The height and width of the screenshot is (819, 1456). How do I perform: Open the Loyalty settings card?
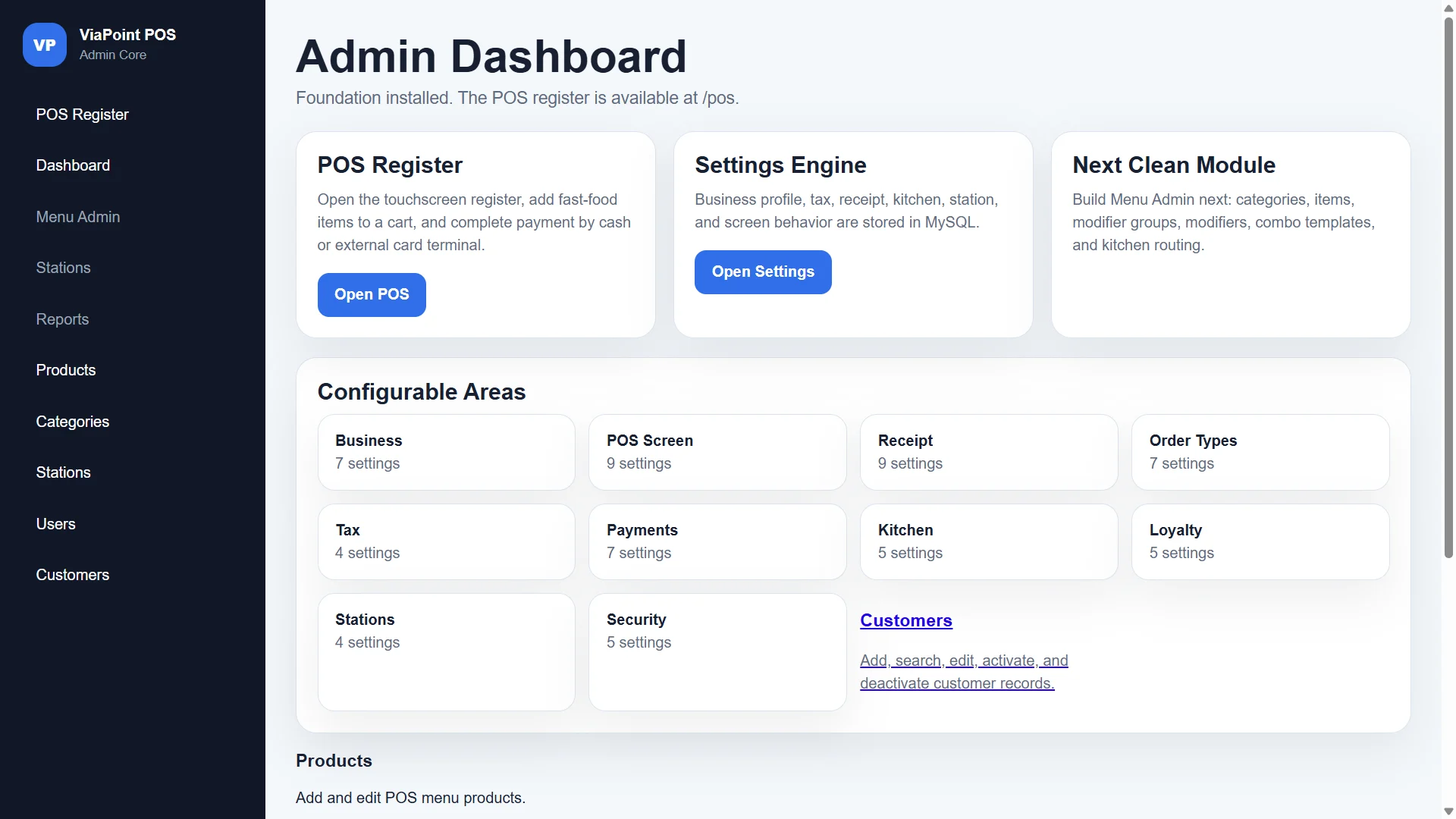click(1260, 541)
